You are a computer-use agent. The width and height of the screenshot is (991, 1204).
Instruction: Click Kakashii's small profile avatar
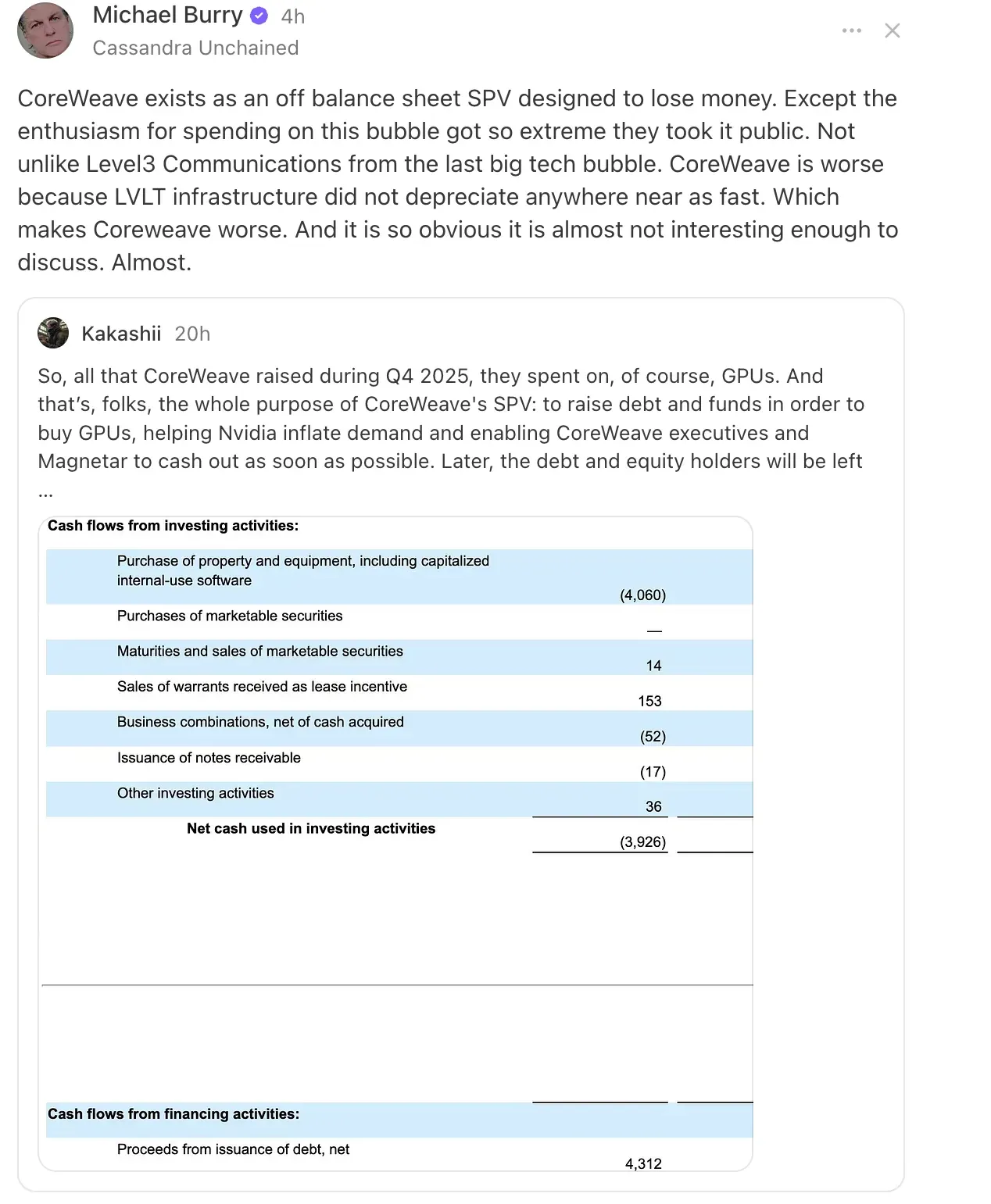(x=53, y=333)
